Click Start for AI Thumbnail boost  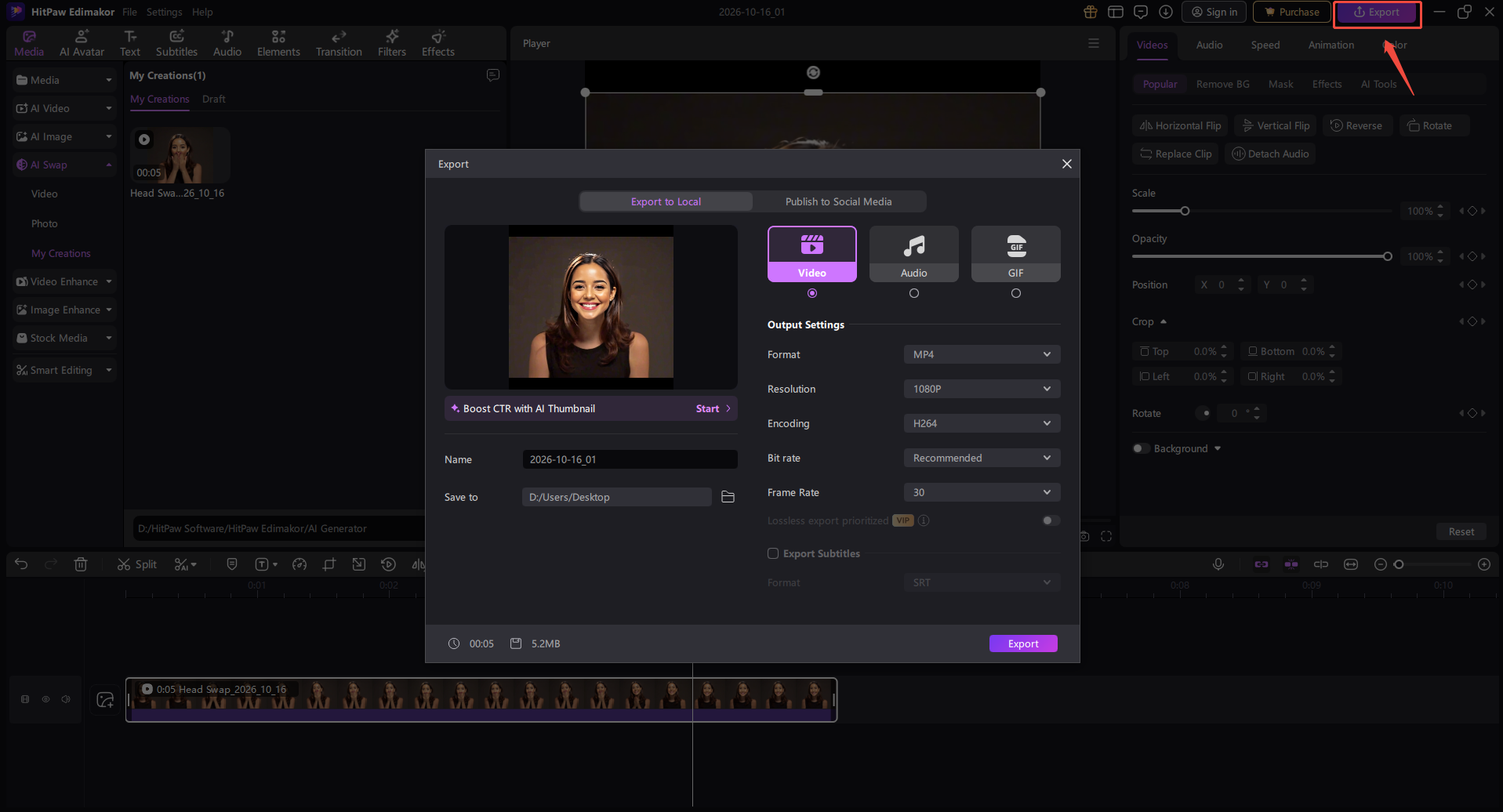[713, 408]
